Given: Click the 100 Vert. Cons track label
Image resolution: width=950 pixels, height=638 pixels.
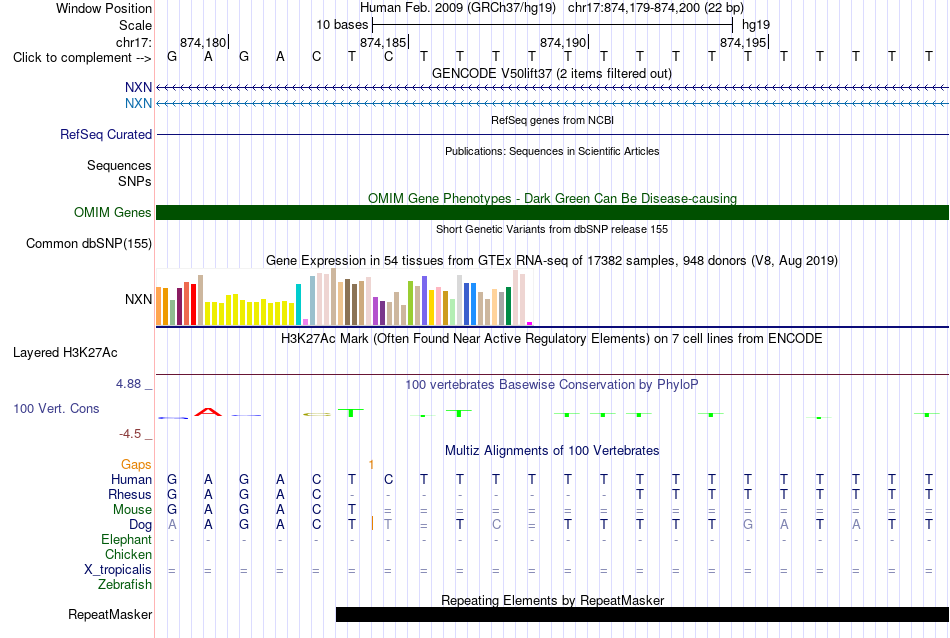Looking at the screenshot, I should [56, 408].
